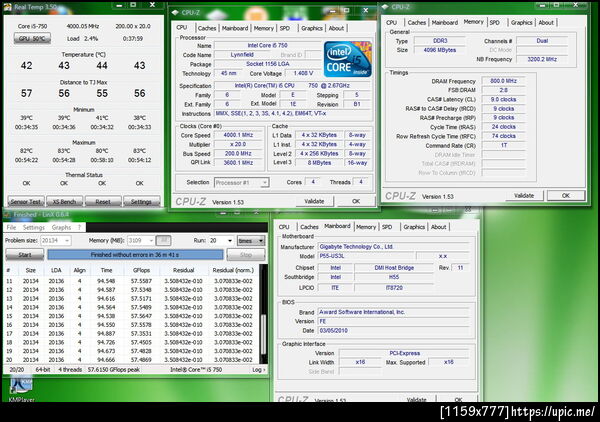The width and height of the screenshot is (600, 422).
Task: Open Real Temp Settings
Action: coord(141,201)
